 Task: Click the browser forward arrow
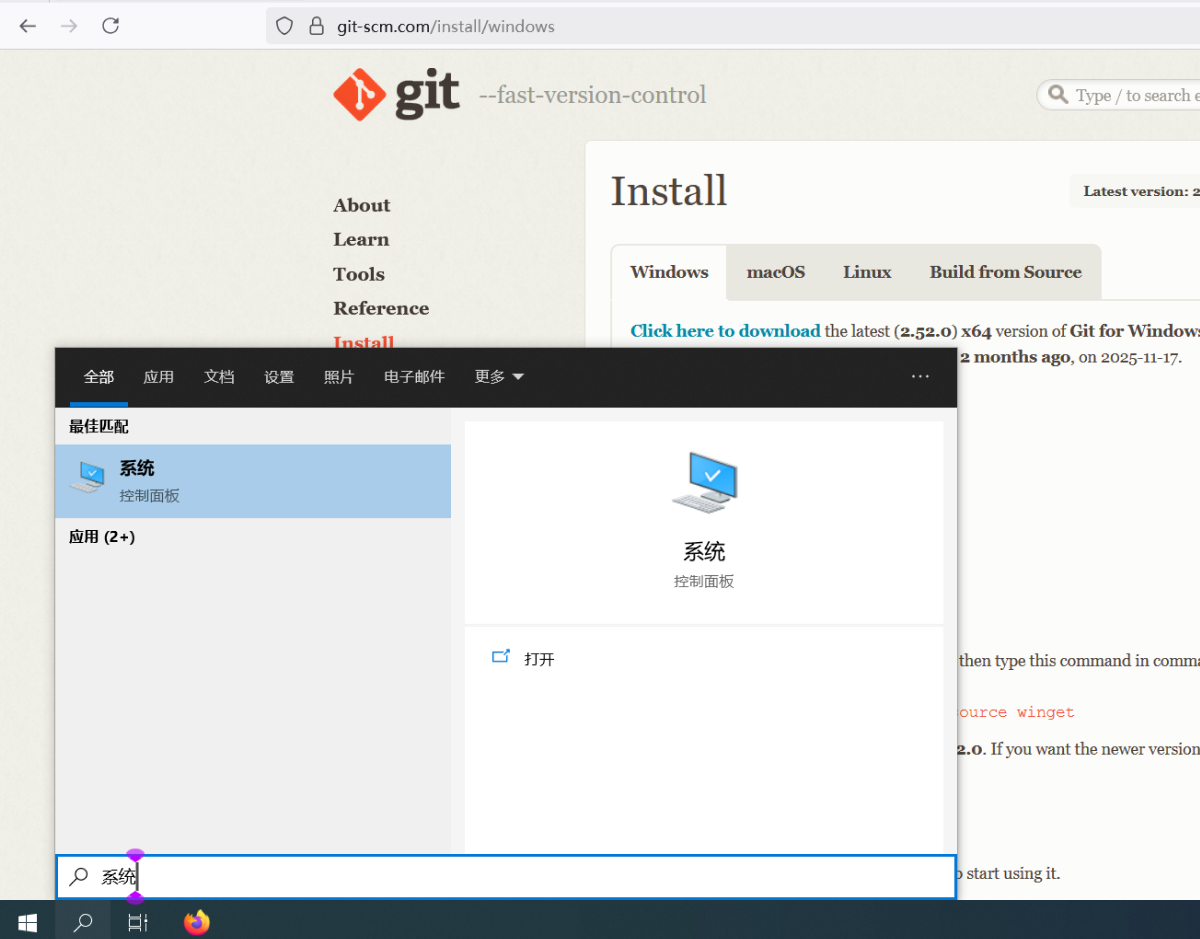point(69,26)
